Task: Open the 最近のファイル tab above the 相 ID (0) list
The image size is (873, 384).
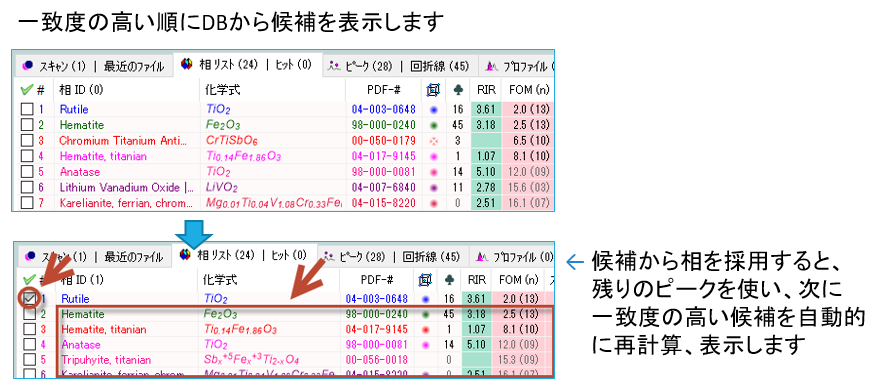Action: click(134, 66)
